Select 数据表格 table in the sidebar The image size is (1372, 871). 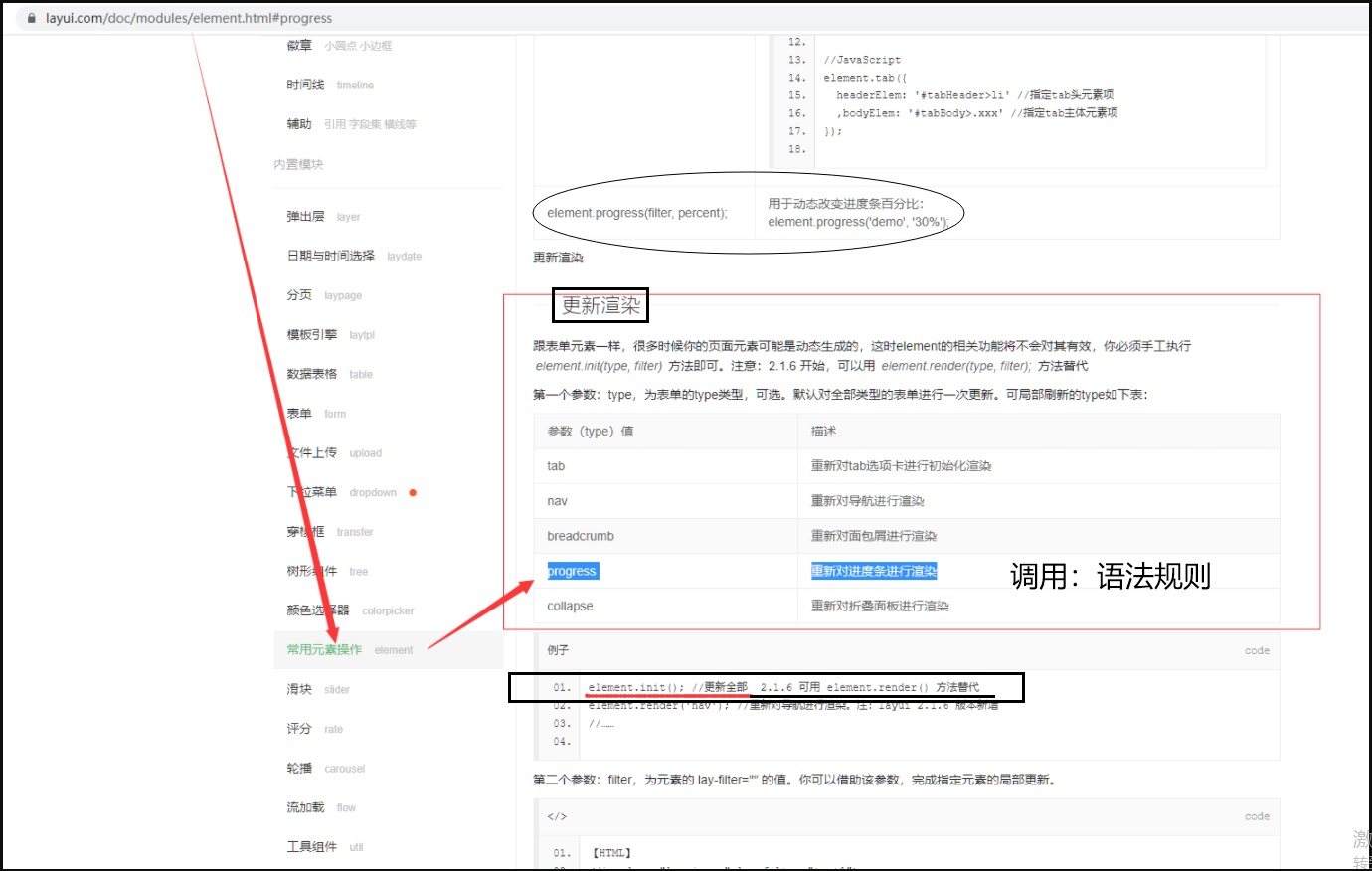[313, 374]
